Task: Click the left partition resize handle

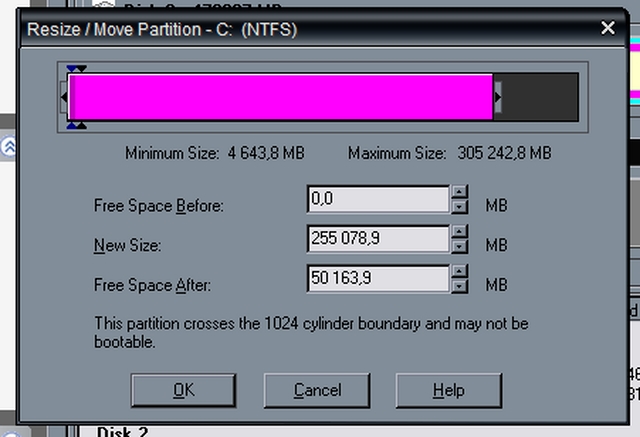Action: (x=64, y=97)
